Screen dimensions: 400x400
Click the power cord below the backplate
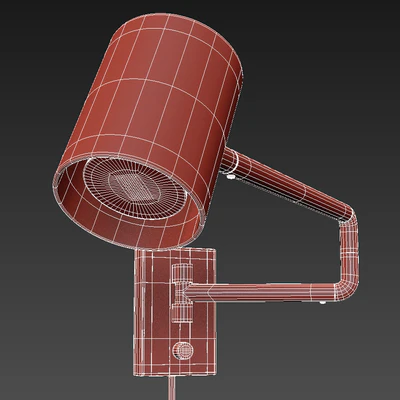click(x=171, y=388)
